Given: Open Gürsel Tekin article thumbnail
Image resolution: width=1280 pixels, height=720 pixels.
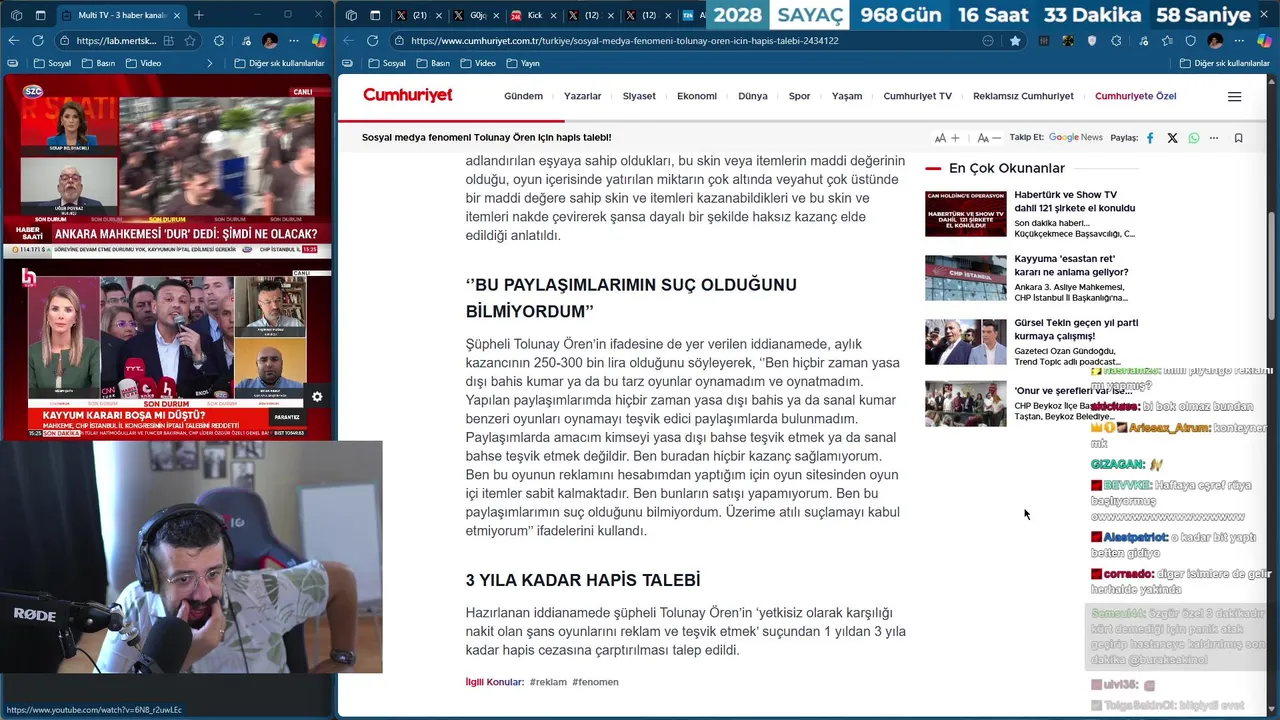Looking at the screenshot, I should (965, 342).
